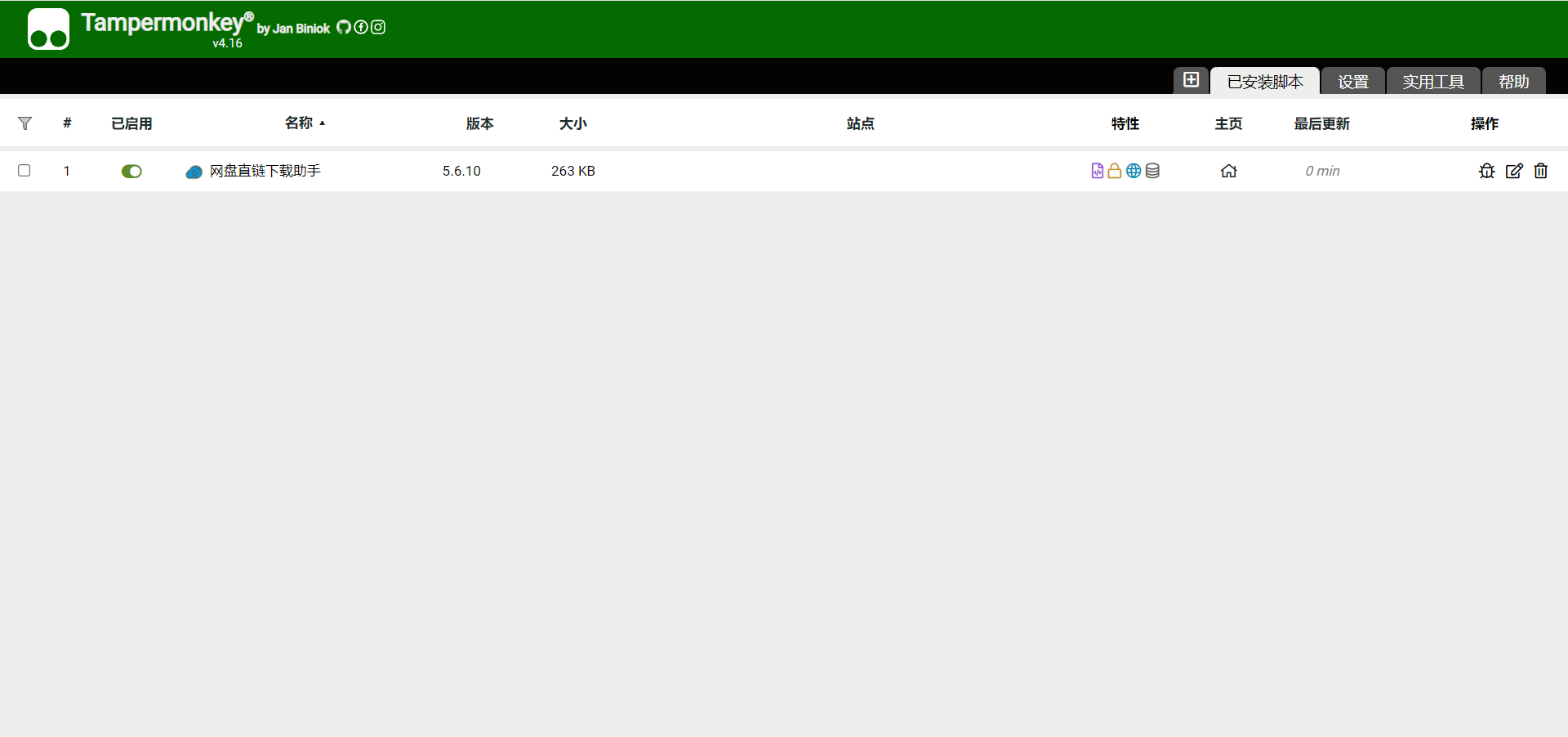Click the bug debug icon for script
Image resolution: width=1568 pixels, height=737 pixels.
pos(1487,171)
